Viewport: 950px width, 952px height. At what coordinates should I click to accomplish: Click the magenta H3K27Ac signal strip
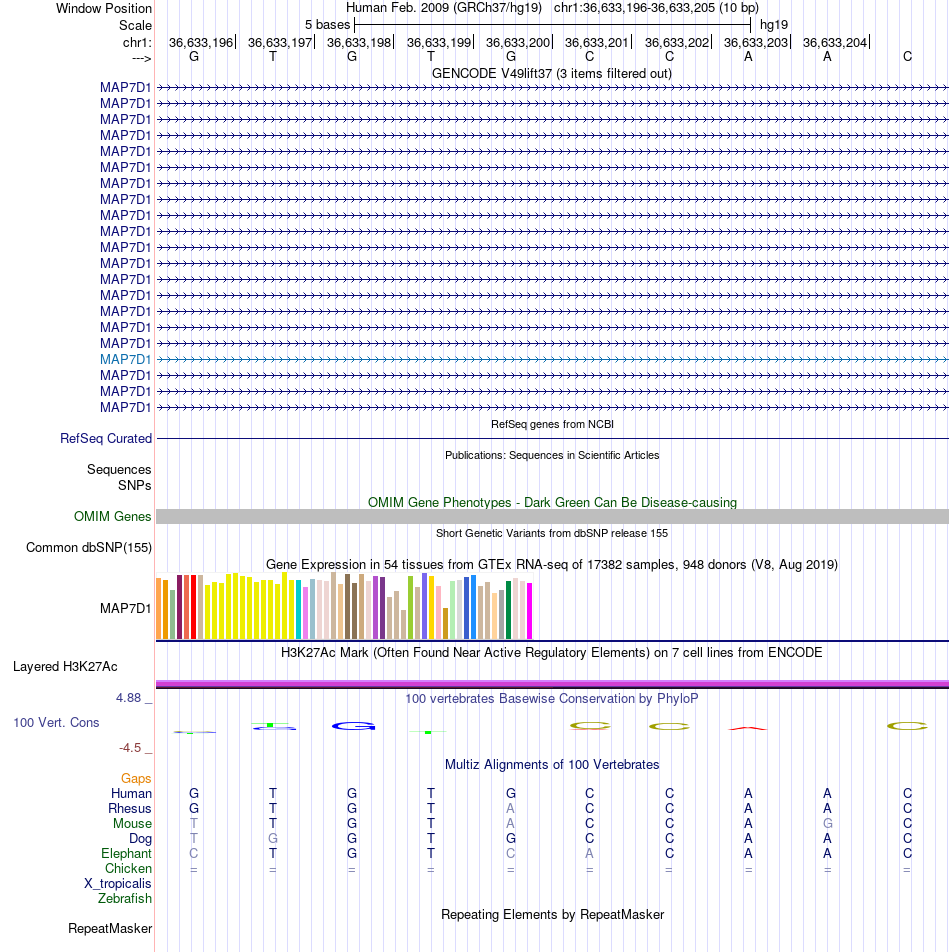point(552,684)
